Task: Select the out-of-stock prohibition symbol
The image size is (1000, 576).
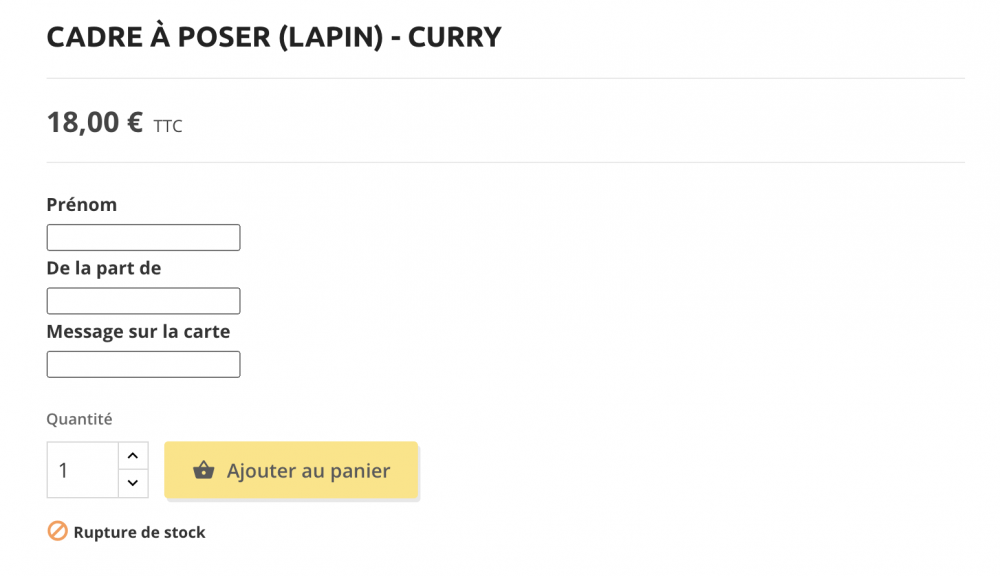Action: (55, 531)
